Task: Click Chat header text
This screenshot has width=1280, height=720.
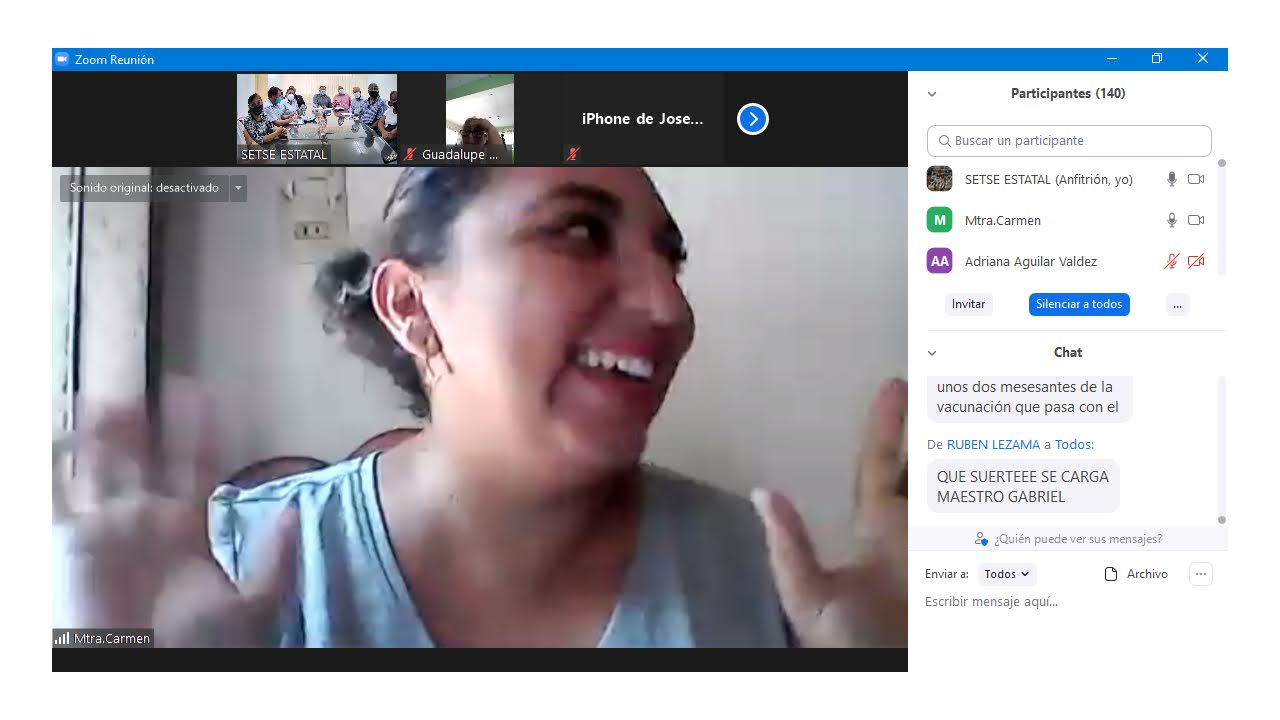Action: (x=1068, y=353)
